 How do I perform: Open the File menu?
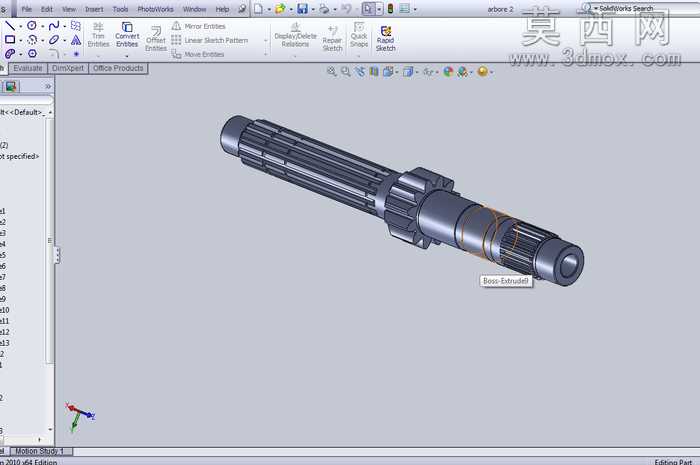pos(26,9)
